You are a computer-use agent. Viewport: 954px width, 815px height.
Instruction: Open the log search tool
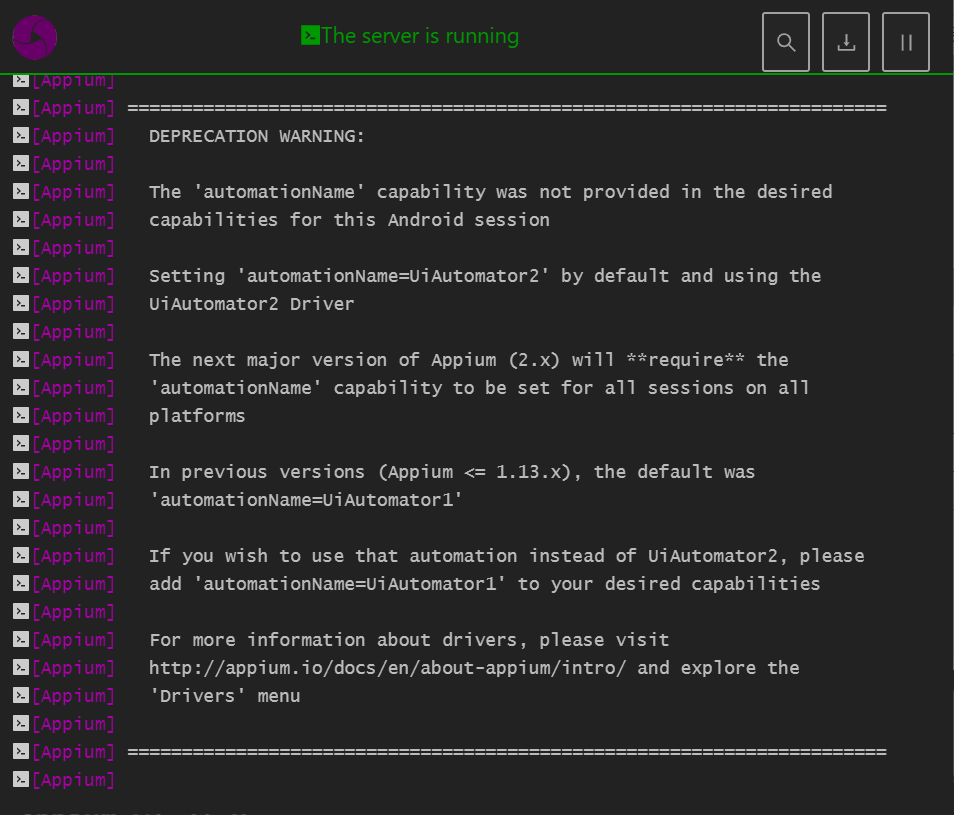pyautogui.click(x=785, y=42)
